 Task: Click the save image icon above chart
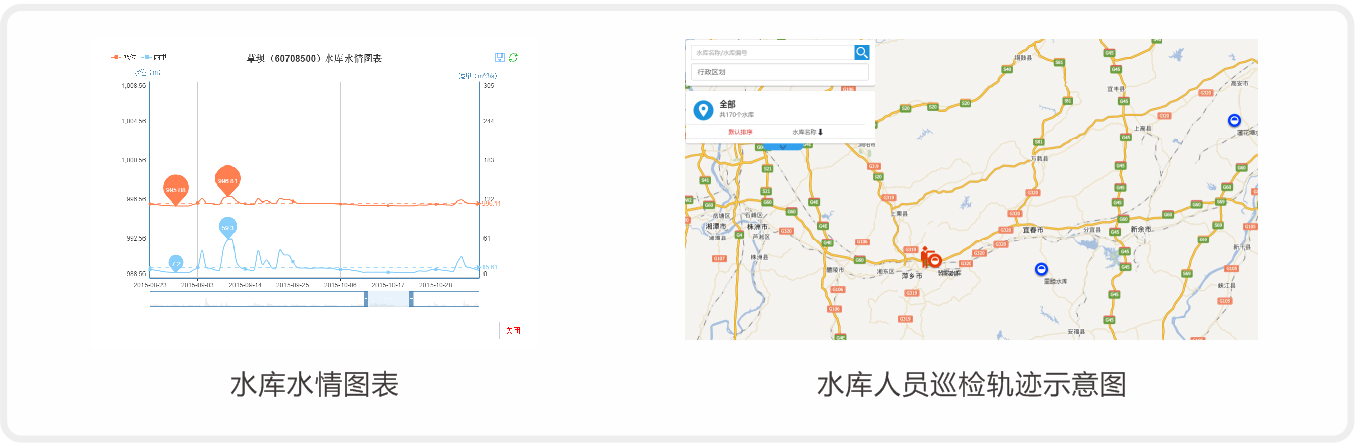click(500, 58)
